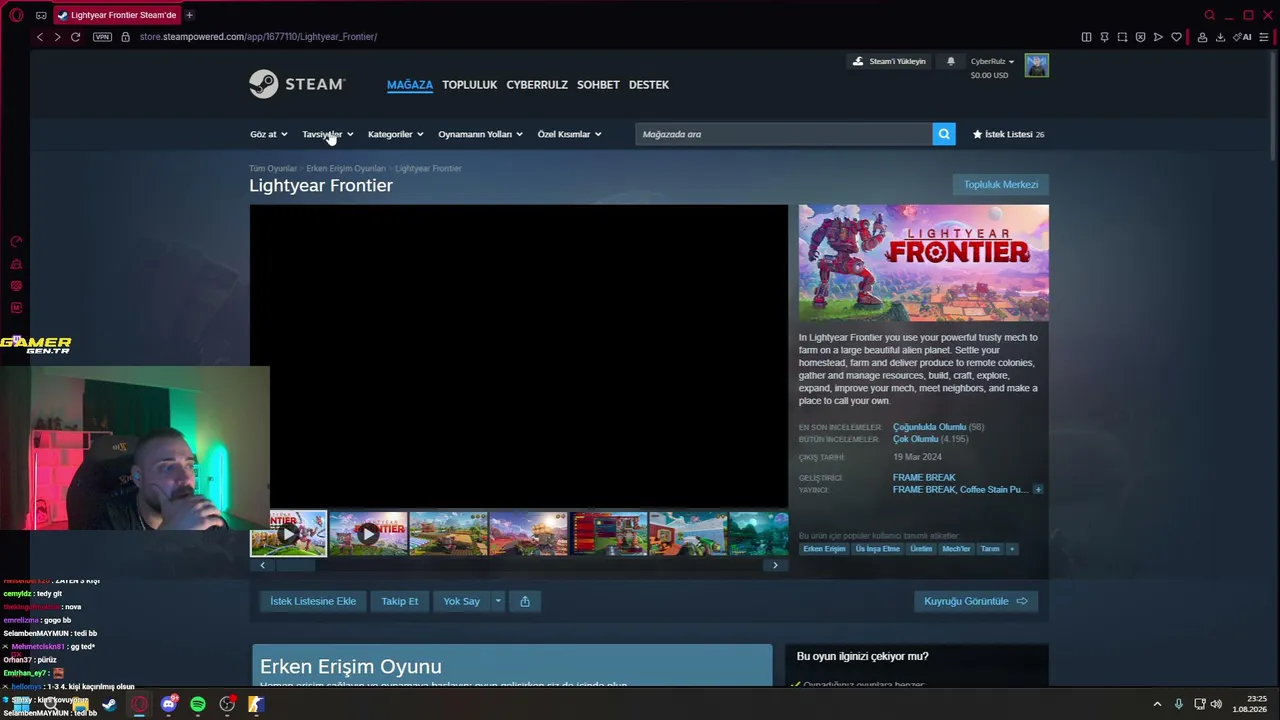
Task: Open the ad blocker shield icon
Action: pyautogui.click(x=1140, y=37)
